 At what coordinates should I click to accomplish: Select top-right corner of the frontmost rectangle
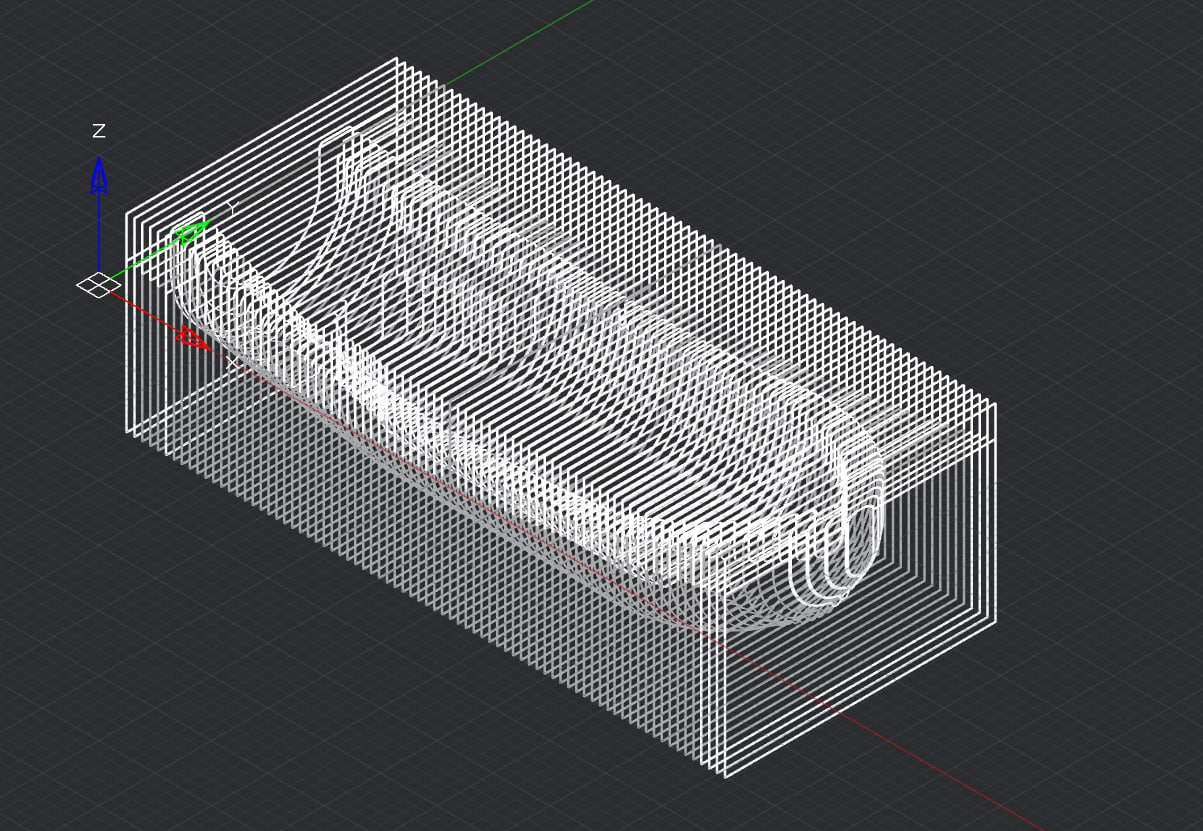click(x=995, y=404)
